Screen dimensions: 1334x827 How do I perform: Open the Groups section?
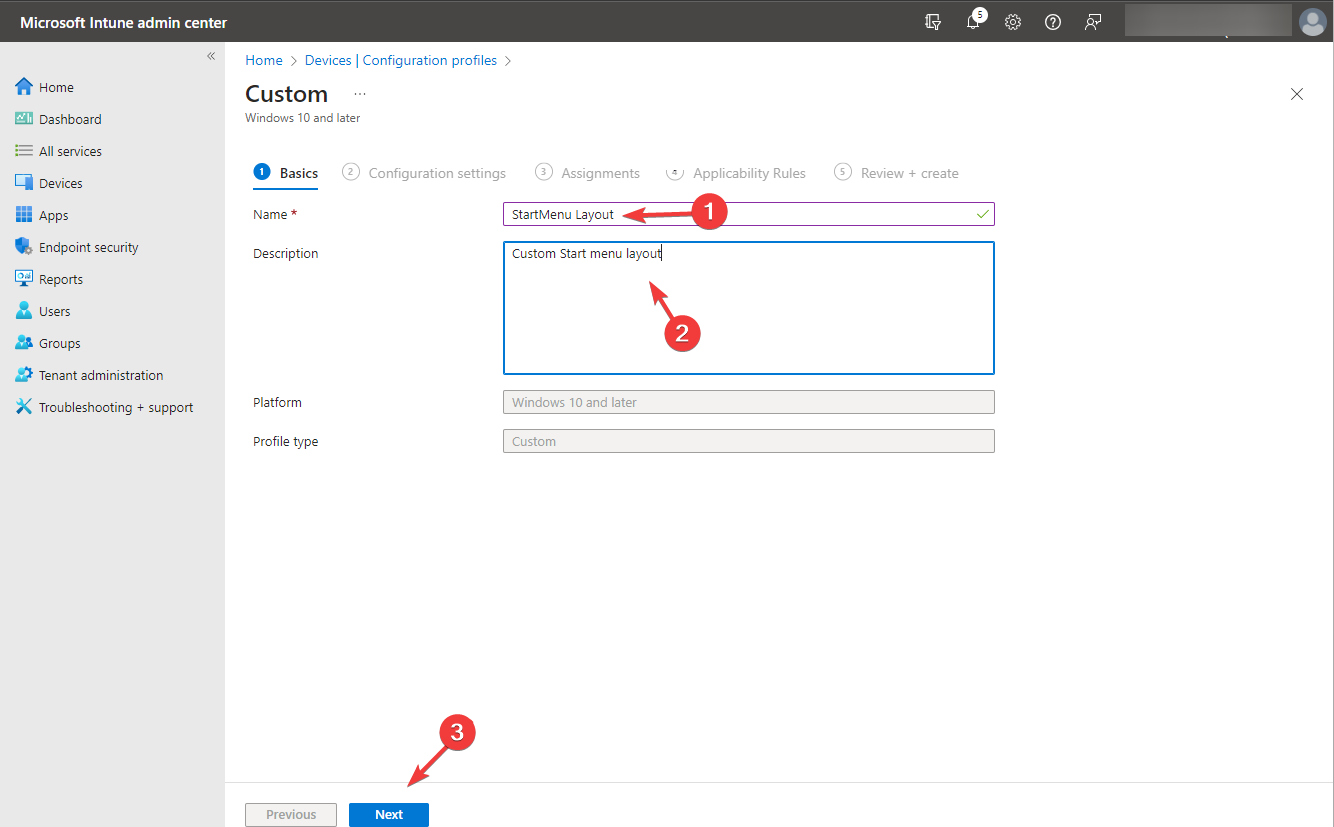coord(57,342)
